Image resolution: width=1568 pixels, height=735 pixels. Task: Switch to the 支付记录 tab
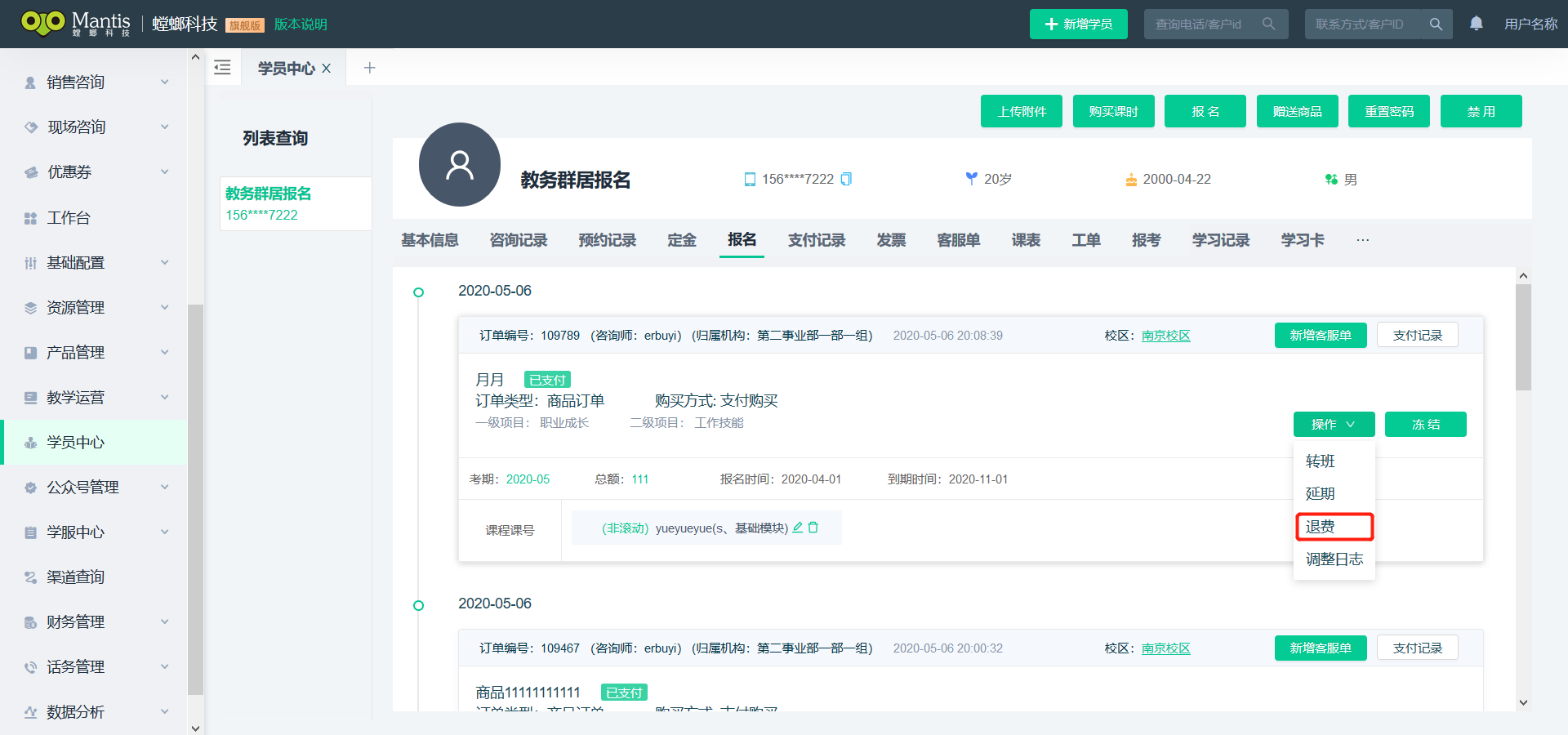[x=817, y=240]
